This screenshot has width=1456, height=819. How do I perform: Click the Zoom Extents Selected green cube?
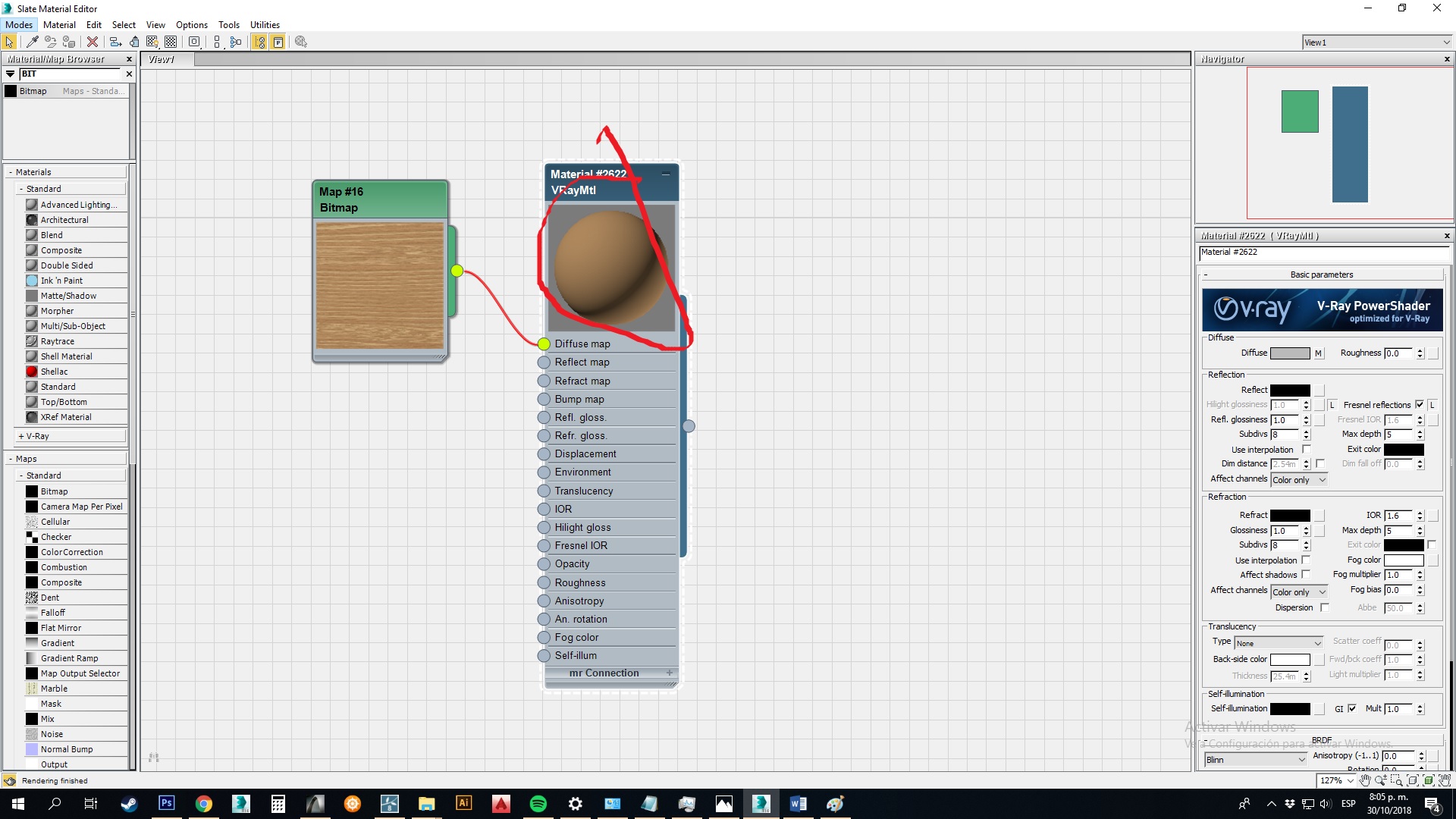click(1428, 780)
